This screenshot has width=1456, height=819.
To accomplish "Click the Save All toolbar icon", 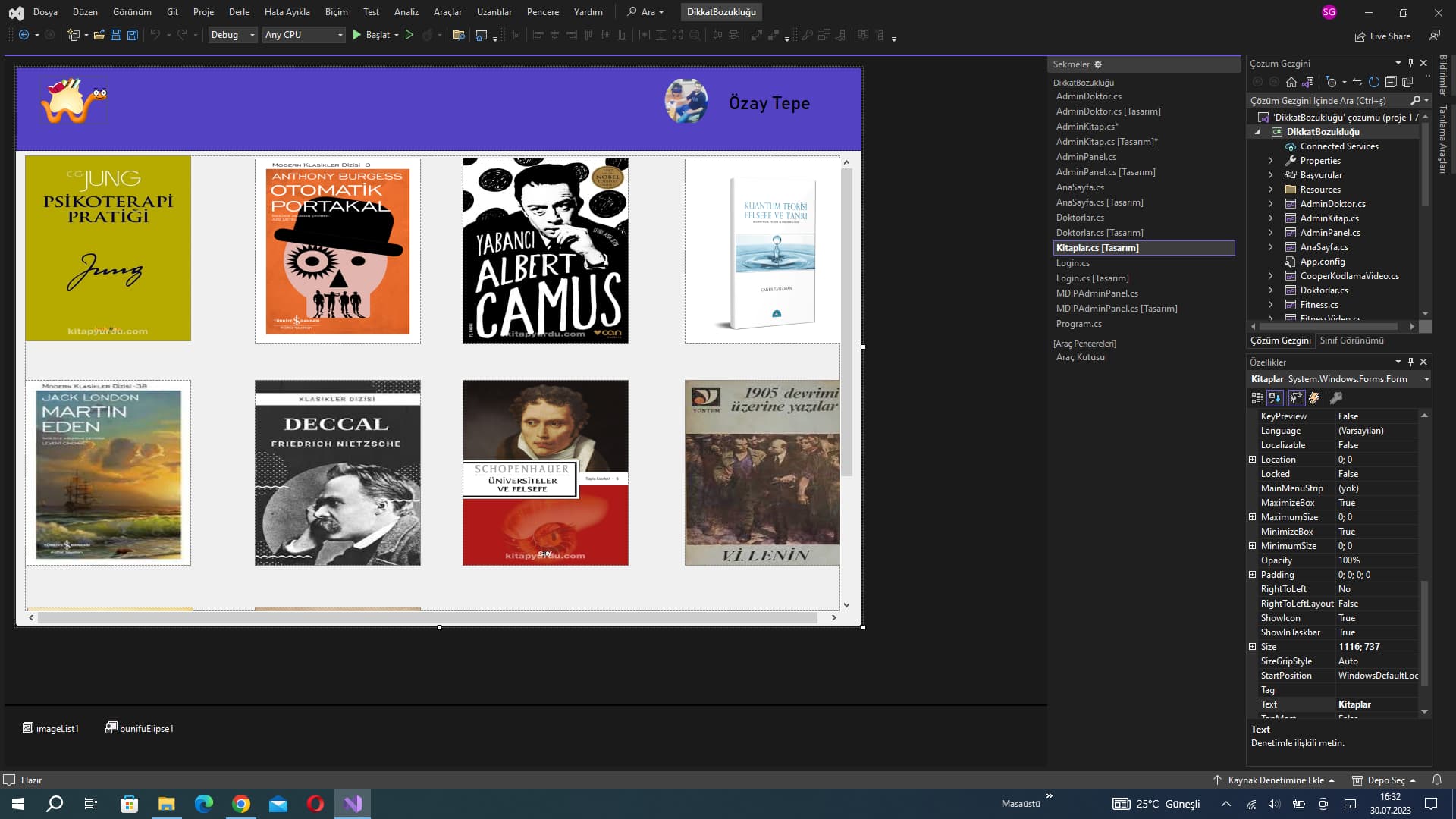I will pos(132,35).
